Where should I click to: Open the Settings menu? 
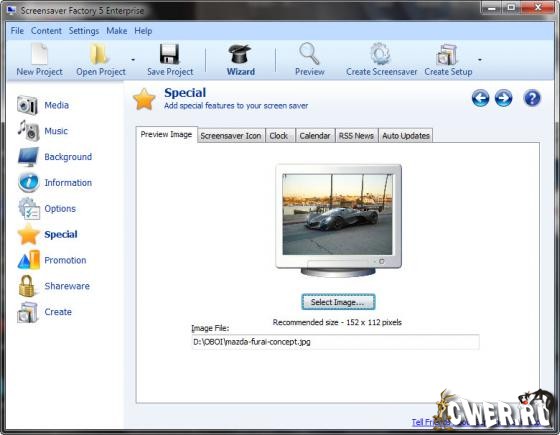click(84, 31)
